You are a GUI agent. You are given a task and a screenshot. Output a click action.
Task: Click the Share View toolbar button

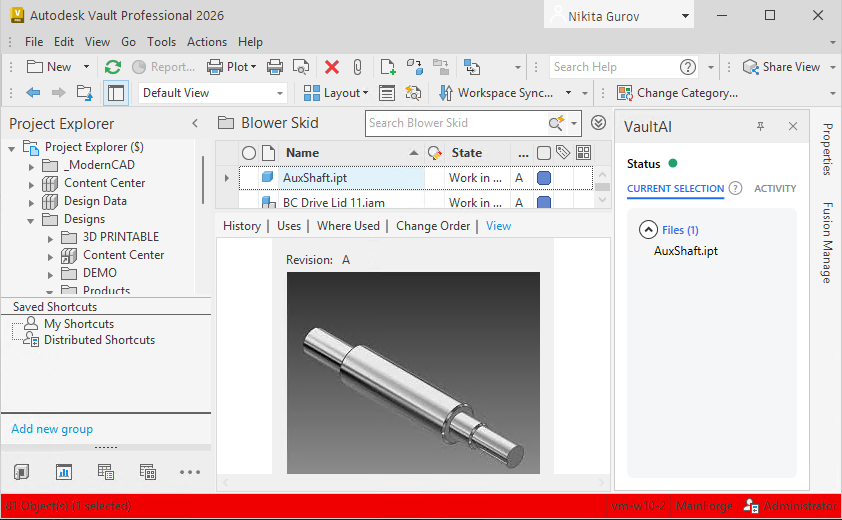[781, 67]
